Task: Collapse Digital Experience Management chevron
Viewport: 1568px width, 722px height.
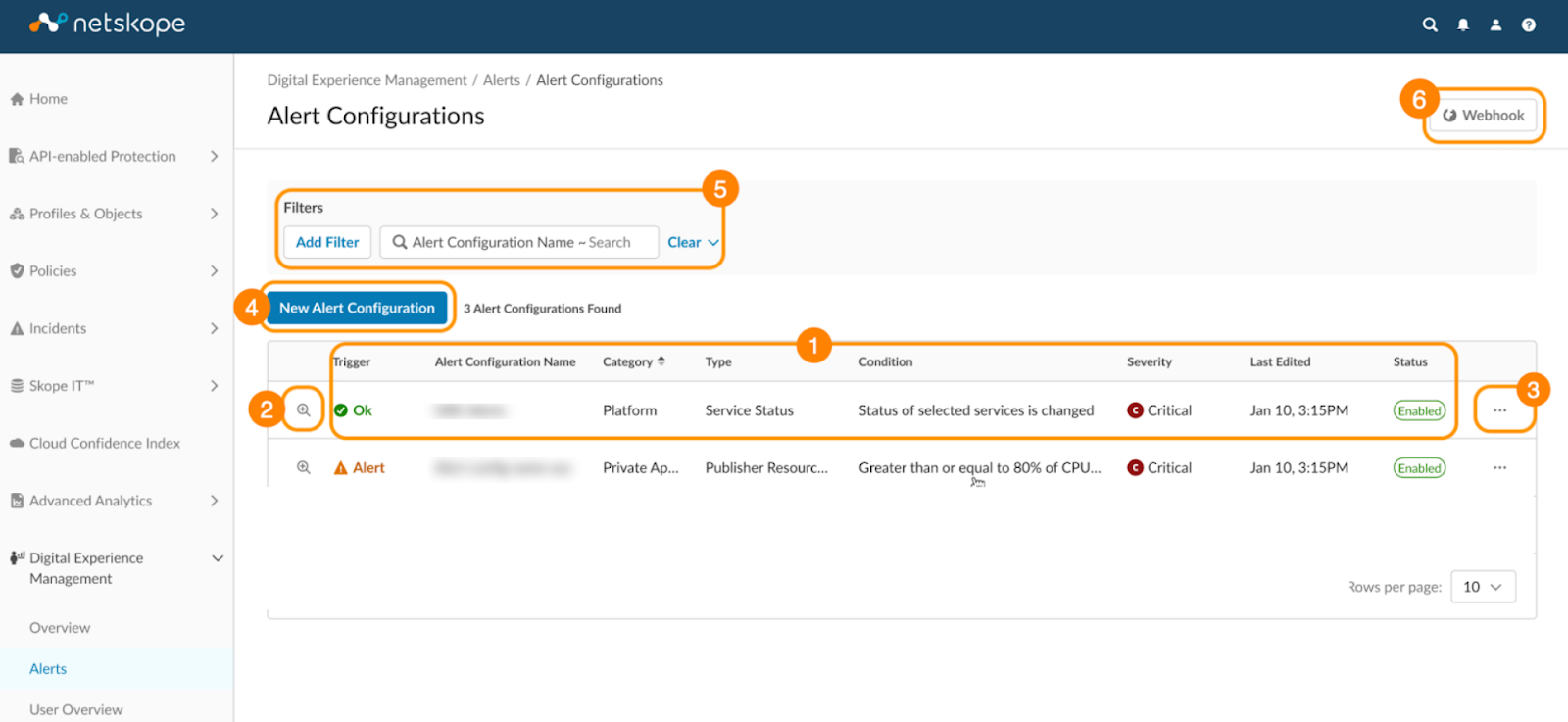Action: 218,558
